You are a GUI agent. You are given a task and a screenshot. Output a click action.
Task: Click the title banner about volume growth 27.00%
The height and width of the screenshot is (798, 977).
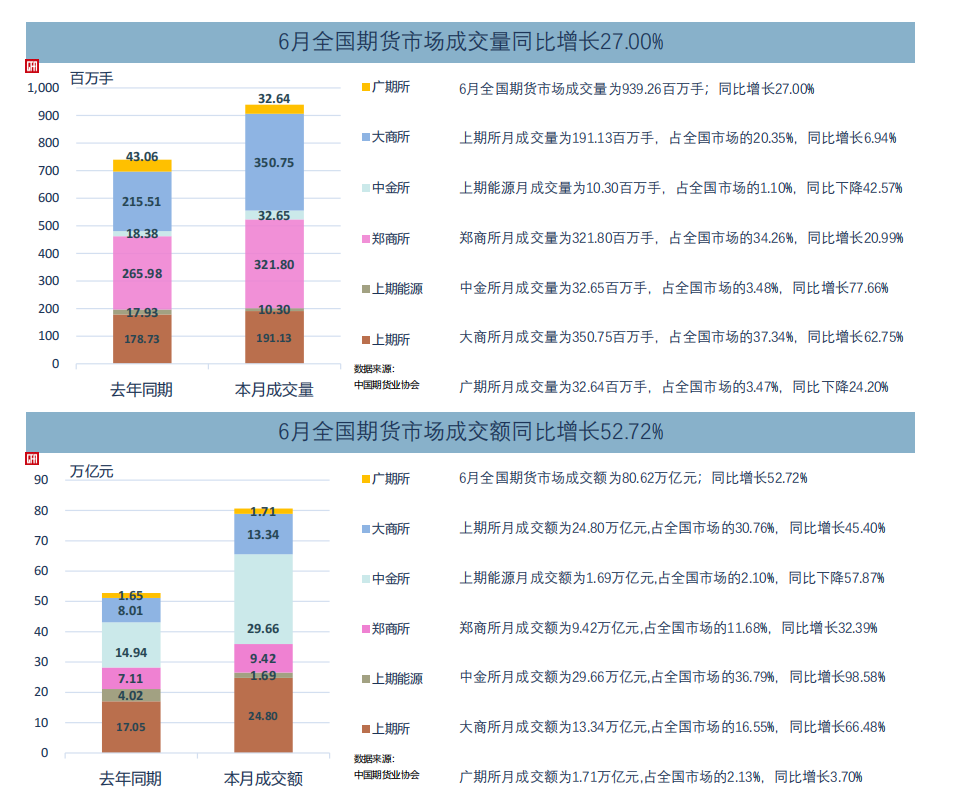pos(470,42)
